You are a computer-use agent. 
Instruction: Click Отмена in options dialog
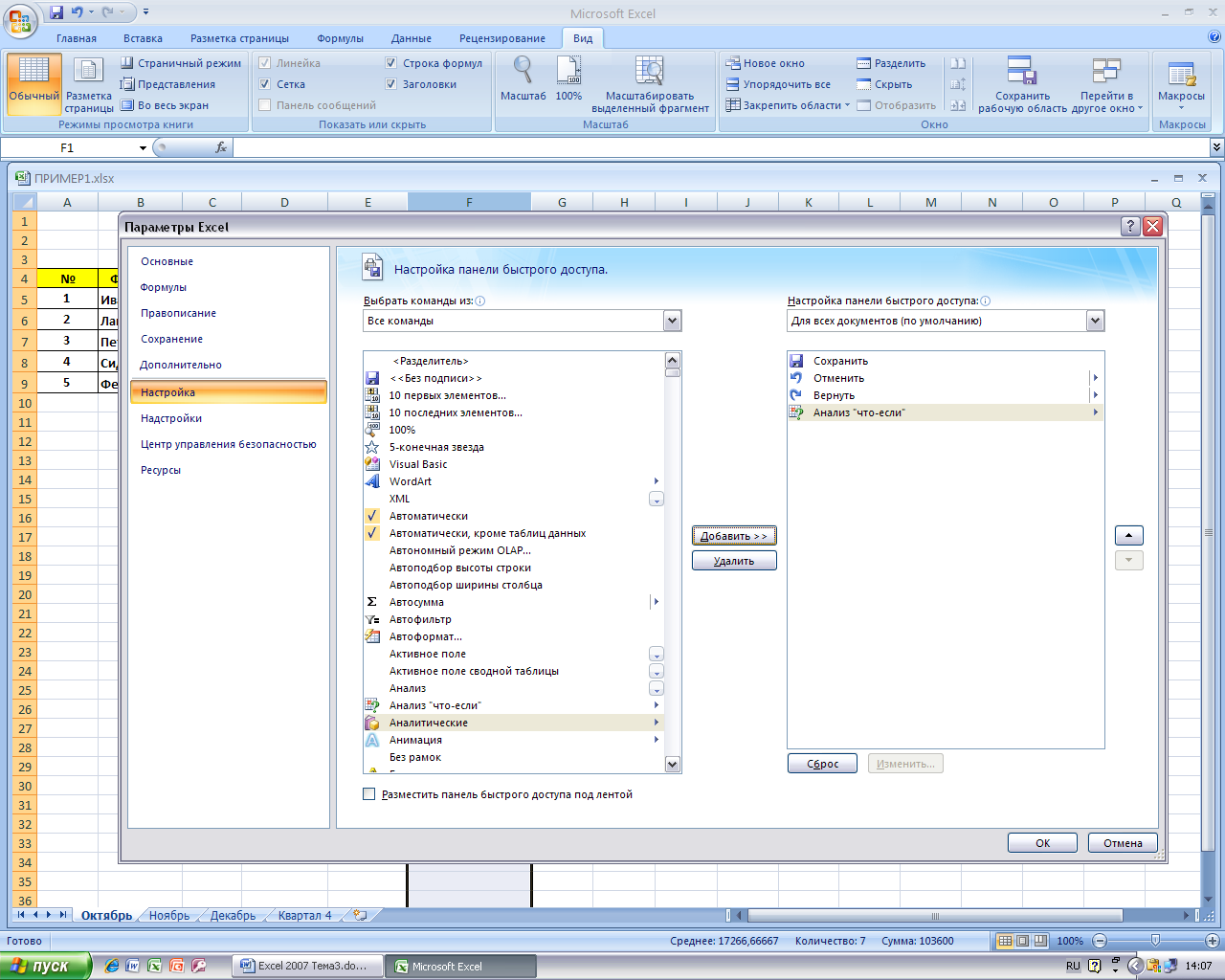coord(1123,843)
